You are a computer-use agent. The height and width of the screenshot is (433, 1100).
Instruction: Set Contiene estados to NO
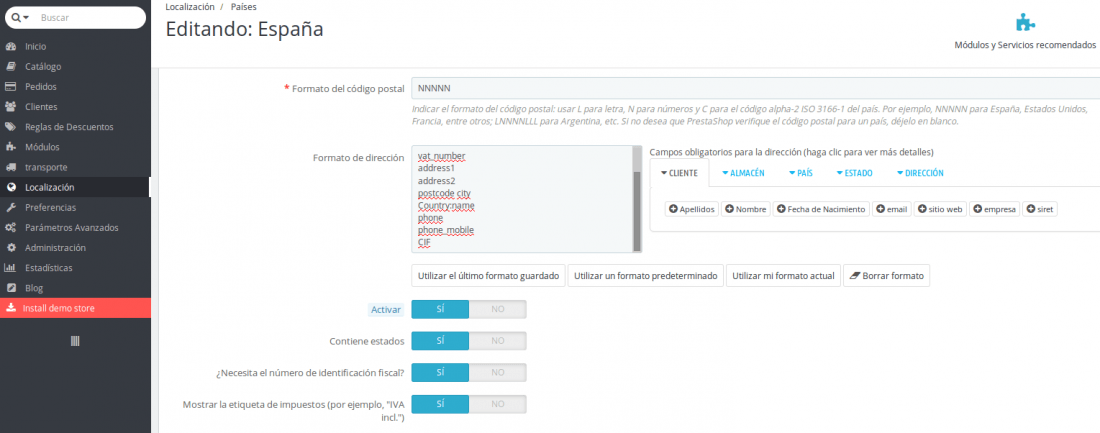[x=497, y=341]
